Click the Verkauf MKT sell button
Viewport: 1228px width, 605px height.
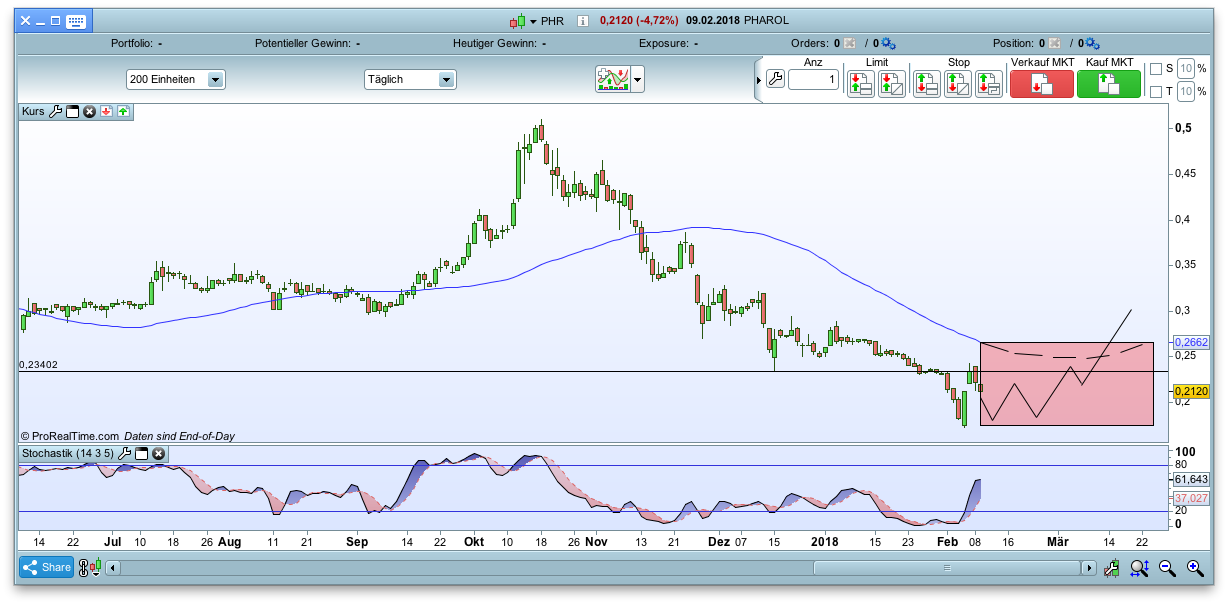(x=1041, y=84)
